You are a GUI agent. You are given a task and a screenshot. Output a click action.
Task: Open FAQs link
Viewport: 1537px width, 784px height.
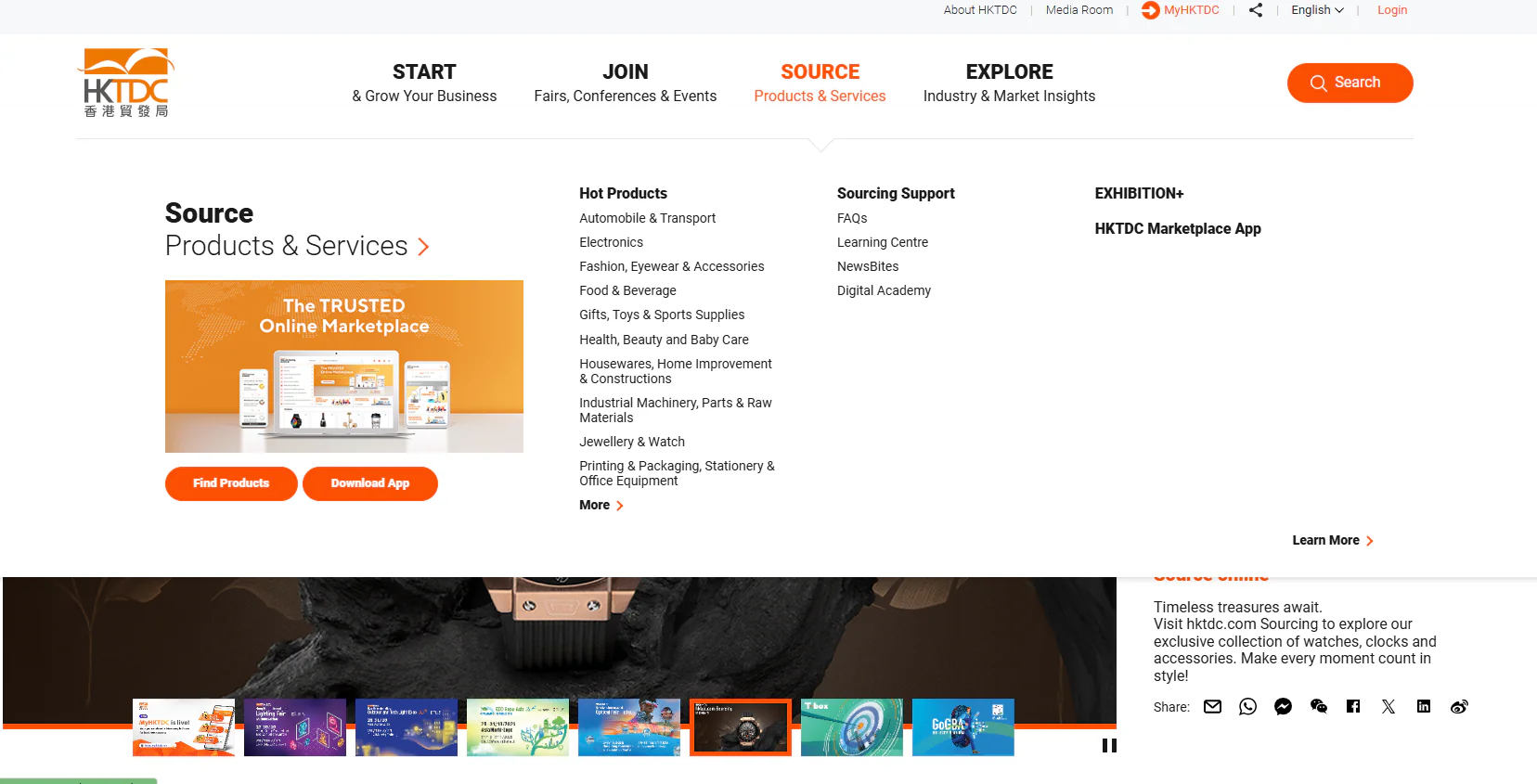tap(852, 218)
